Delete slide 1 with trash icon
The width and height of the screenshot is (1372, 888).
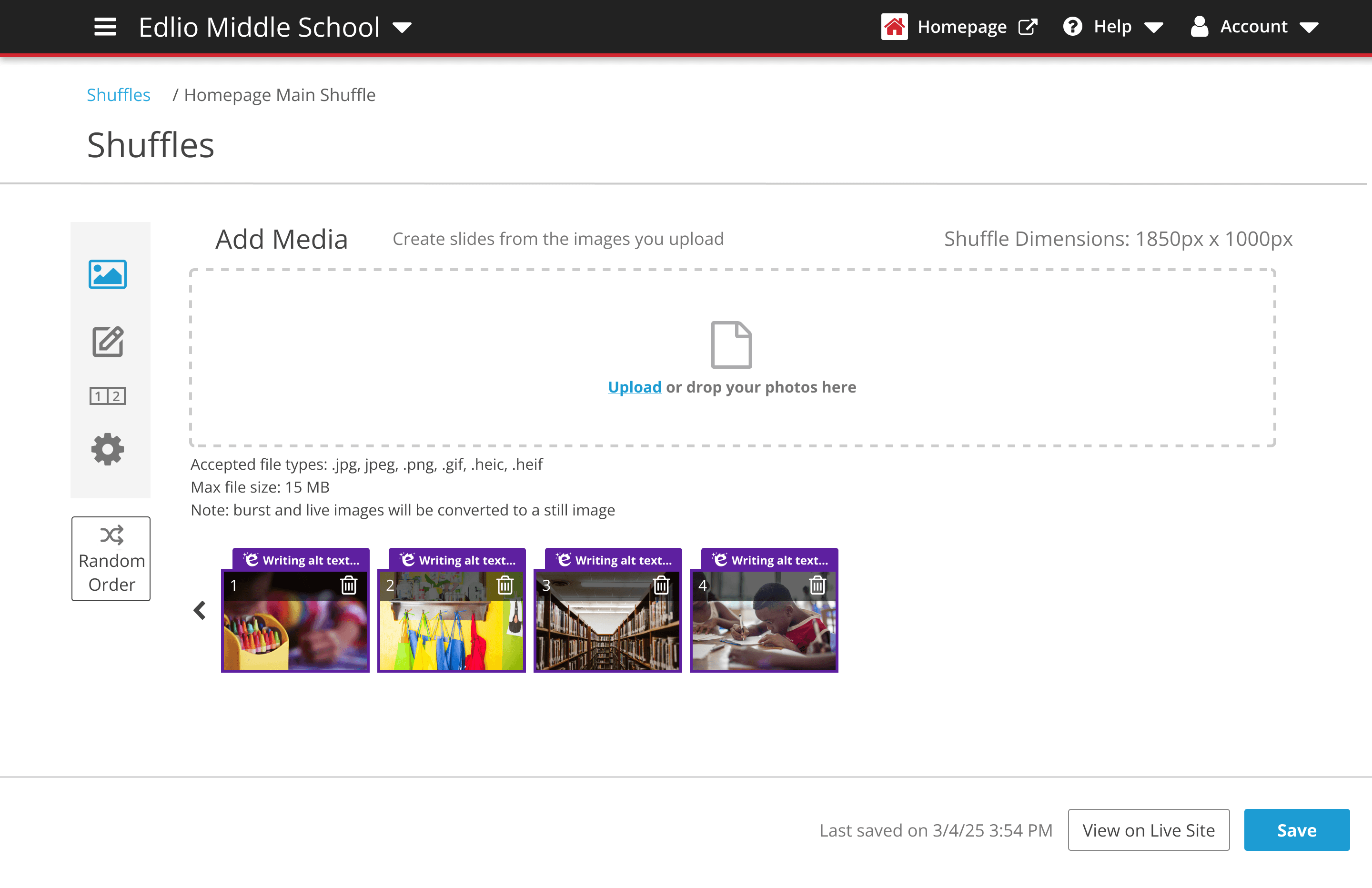tap(348, 585)
